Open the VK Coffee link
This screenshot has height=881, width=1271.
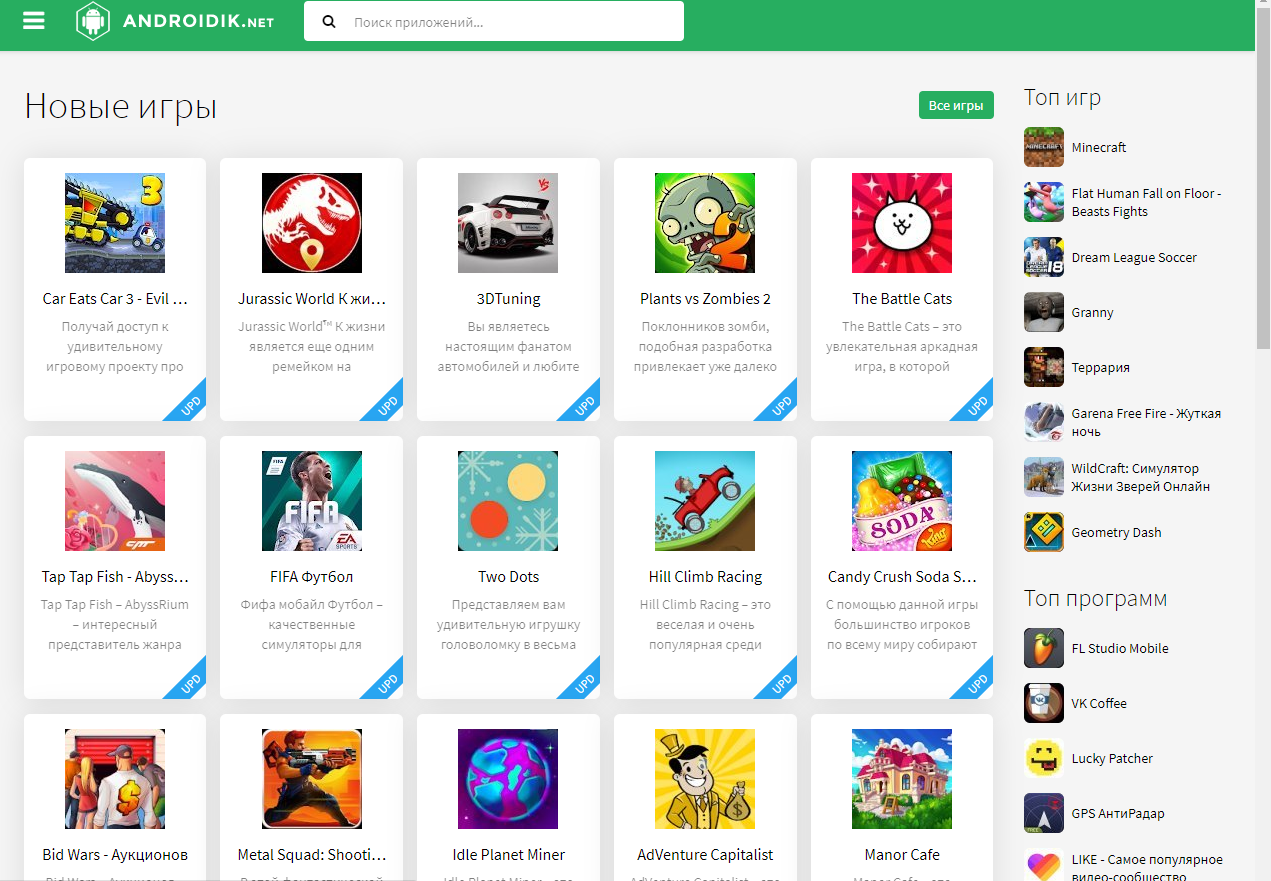coord(1098,703)
